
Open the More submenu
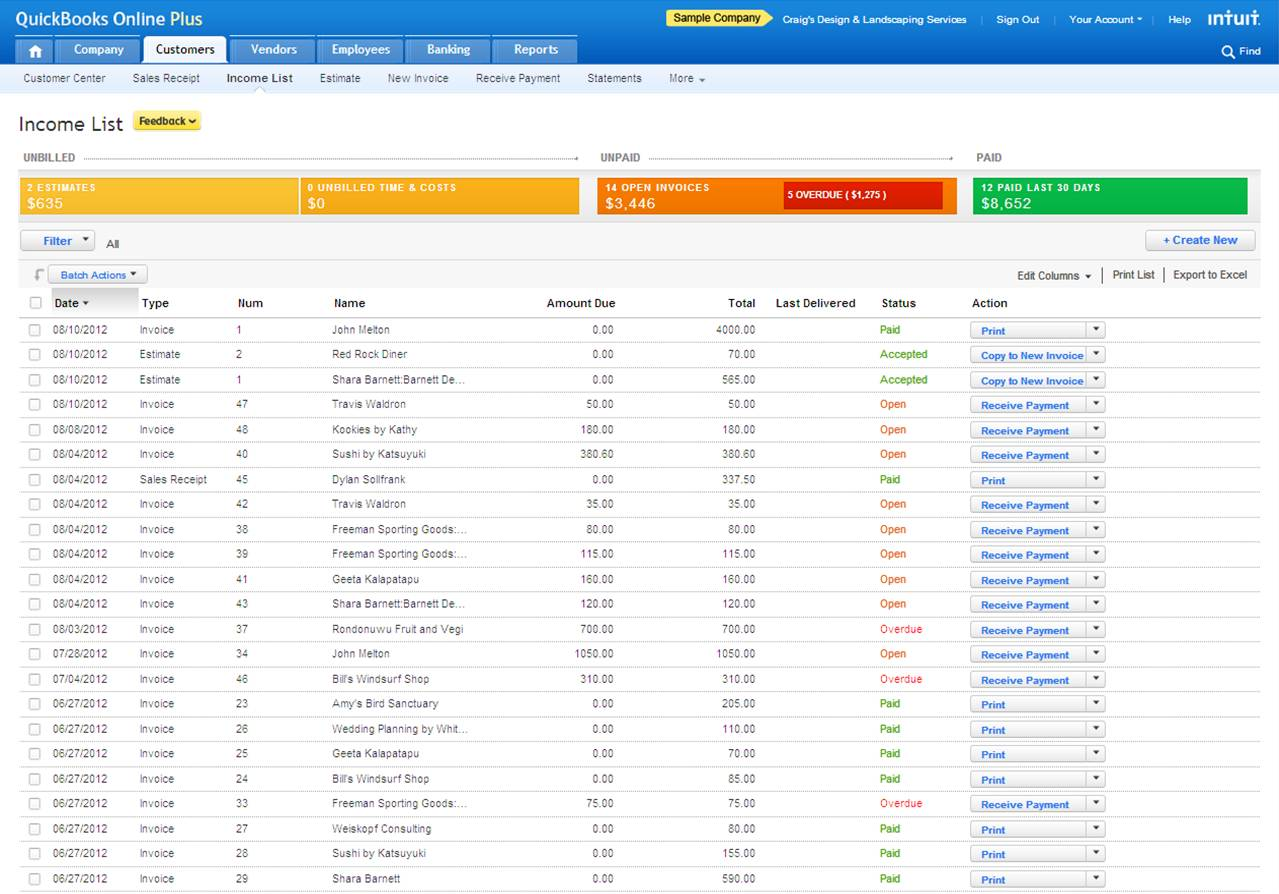pyautogui.click(x=687, y=78)
